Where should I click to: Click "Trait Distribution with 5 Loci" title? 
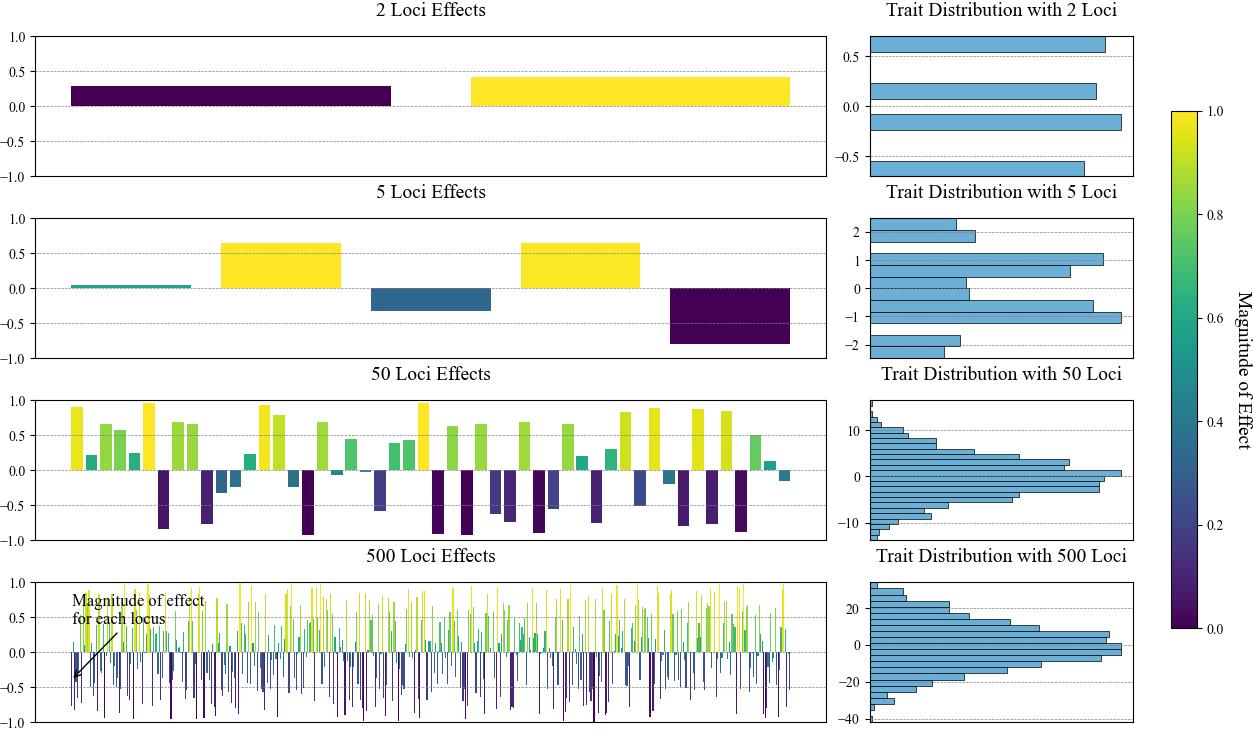(1001, 192)
